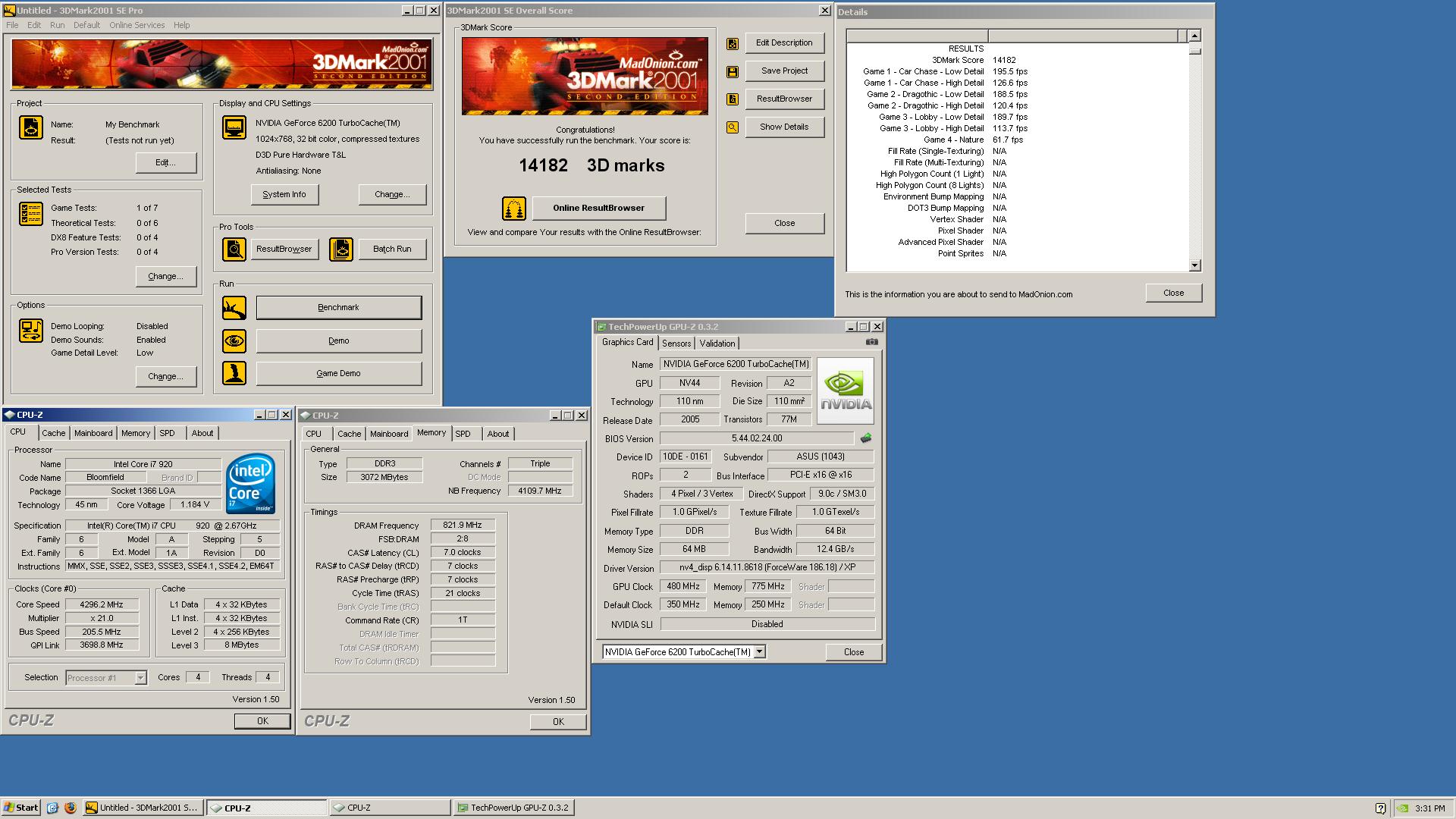The width and height of the screenshot is (1456, 819).
Task: Click Save Project button
Action: 784,71
